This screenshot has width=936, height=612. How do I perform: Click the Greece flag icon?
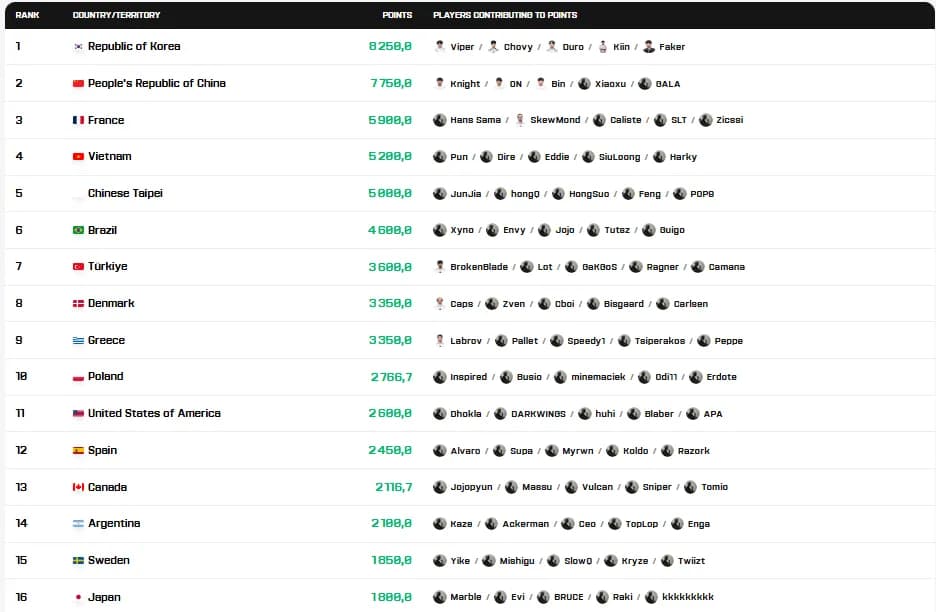78,340
